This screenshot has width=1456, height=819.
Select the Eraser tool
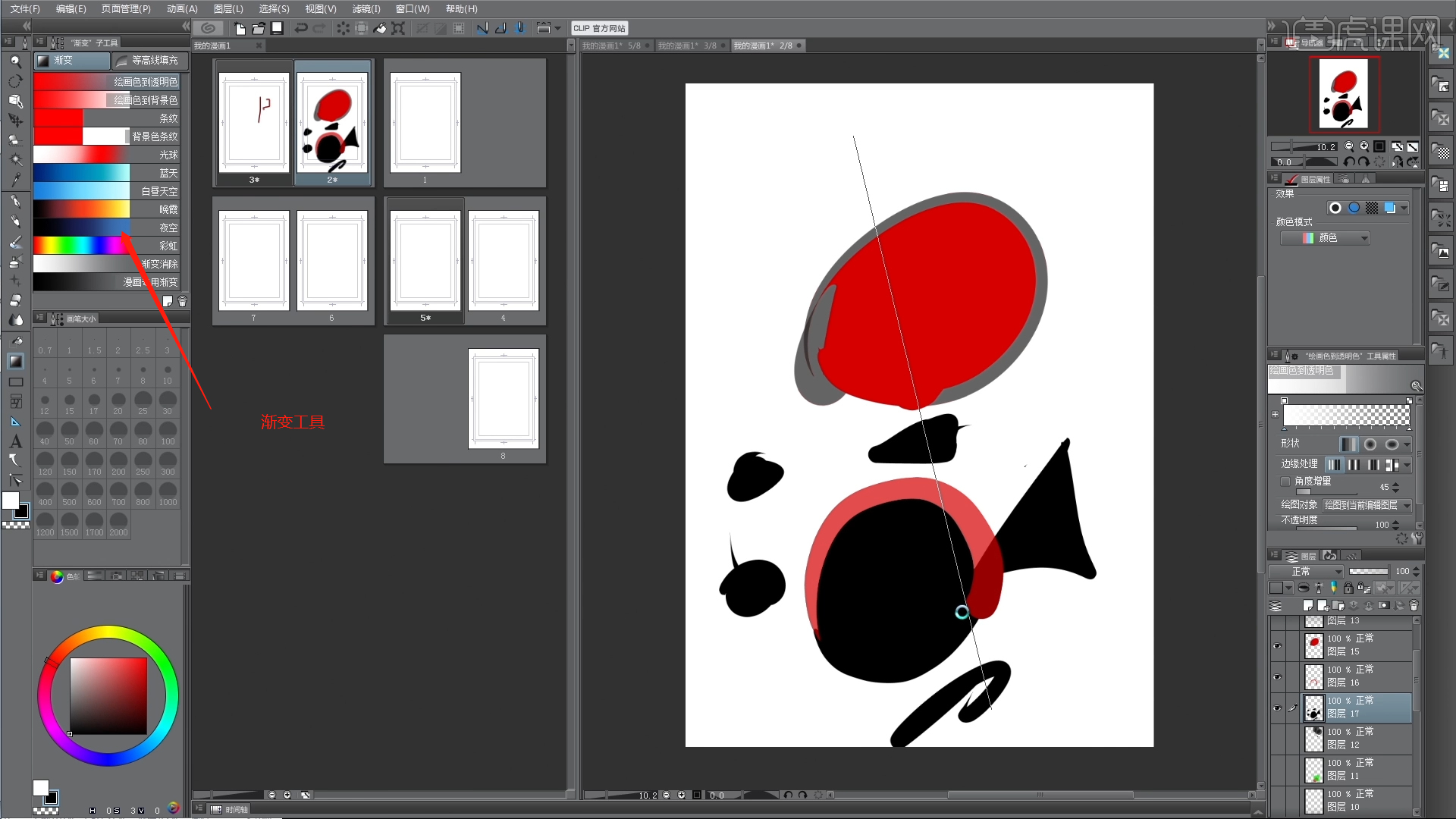(15, 300)
